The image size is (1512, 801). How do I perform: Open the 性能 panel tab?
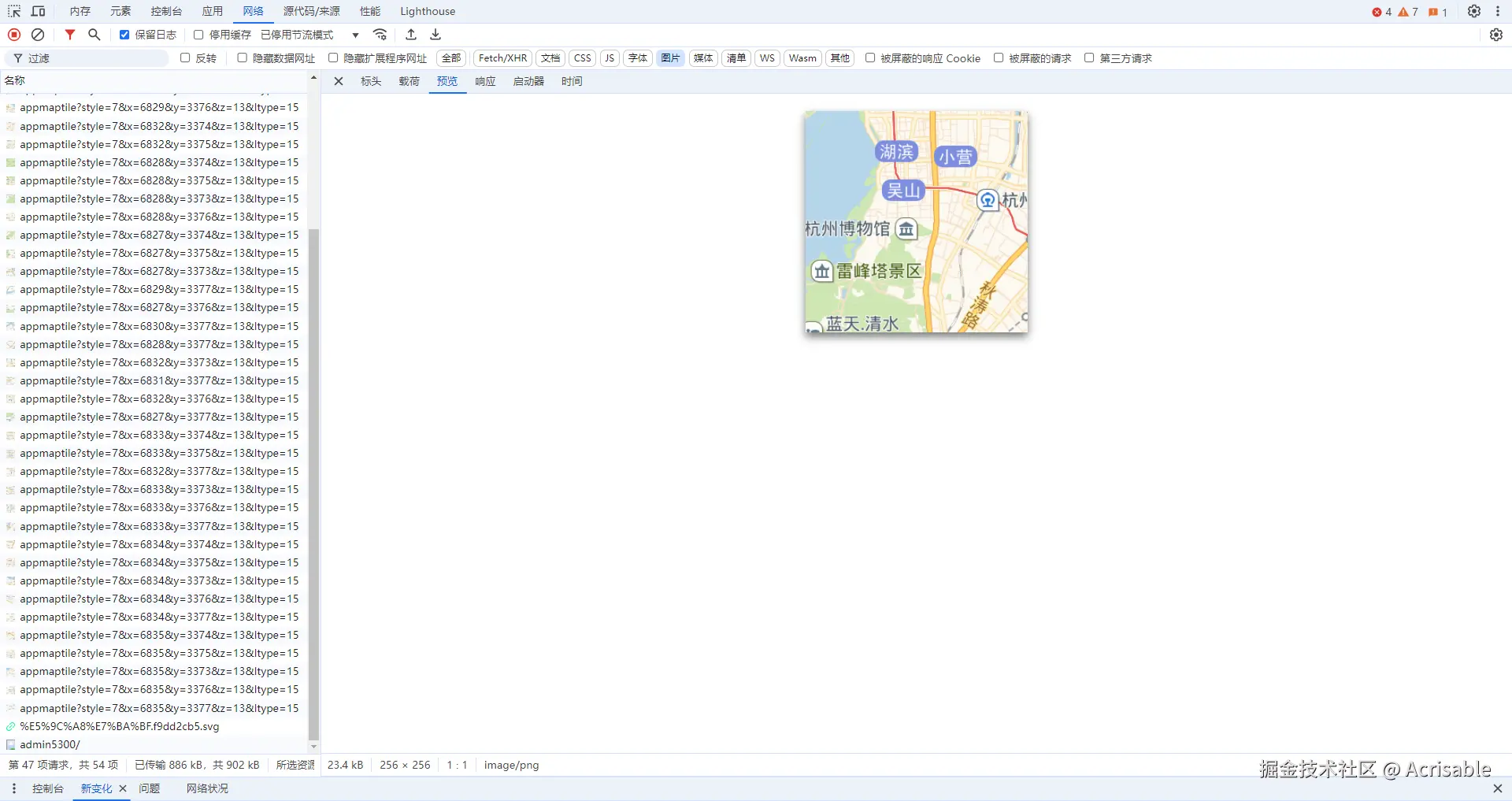pos(370,11)
